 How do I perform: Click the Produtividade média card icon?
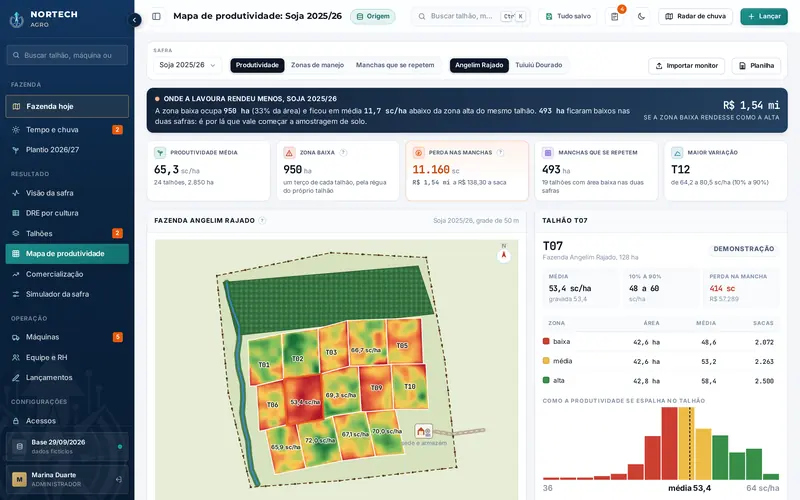pos(160,153)
